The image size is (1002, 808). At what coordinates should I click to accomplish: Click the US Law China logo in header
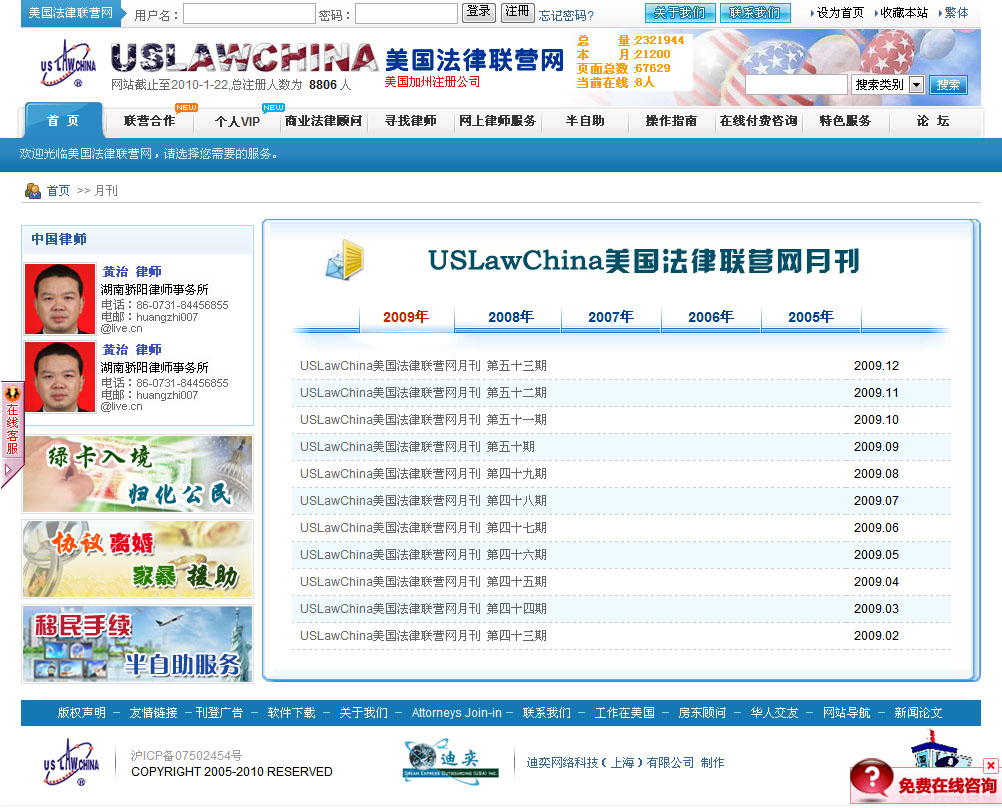68,64
